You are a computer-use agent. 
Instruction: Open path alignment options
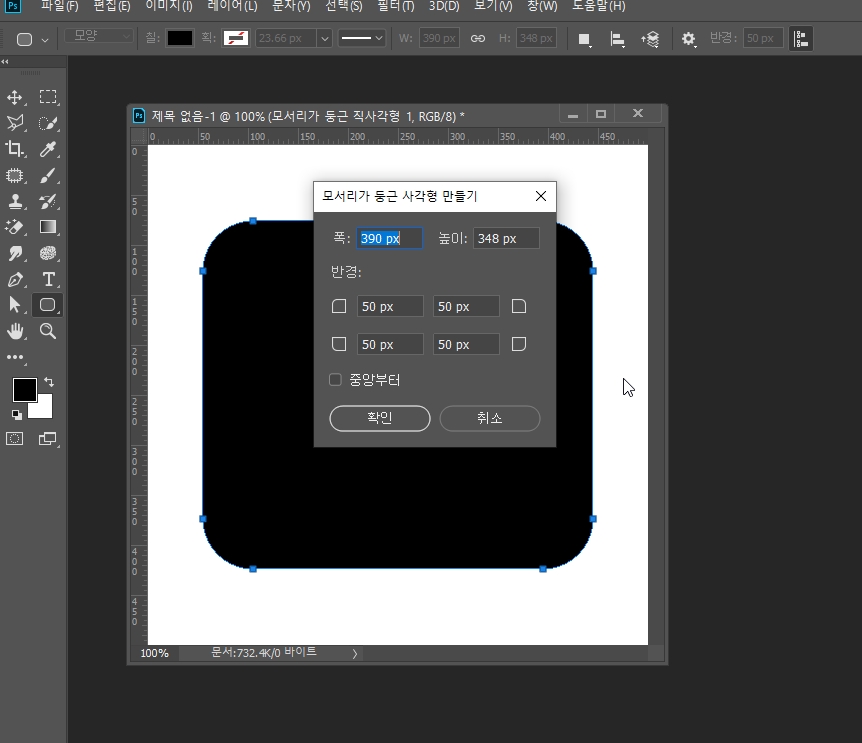click(x=617, y=39)
